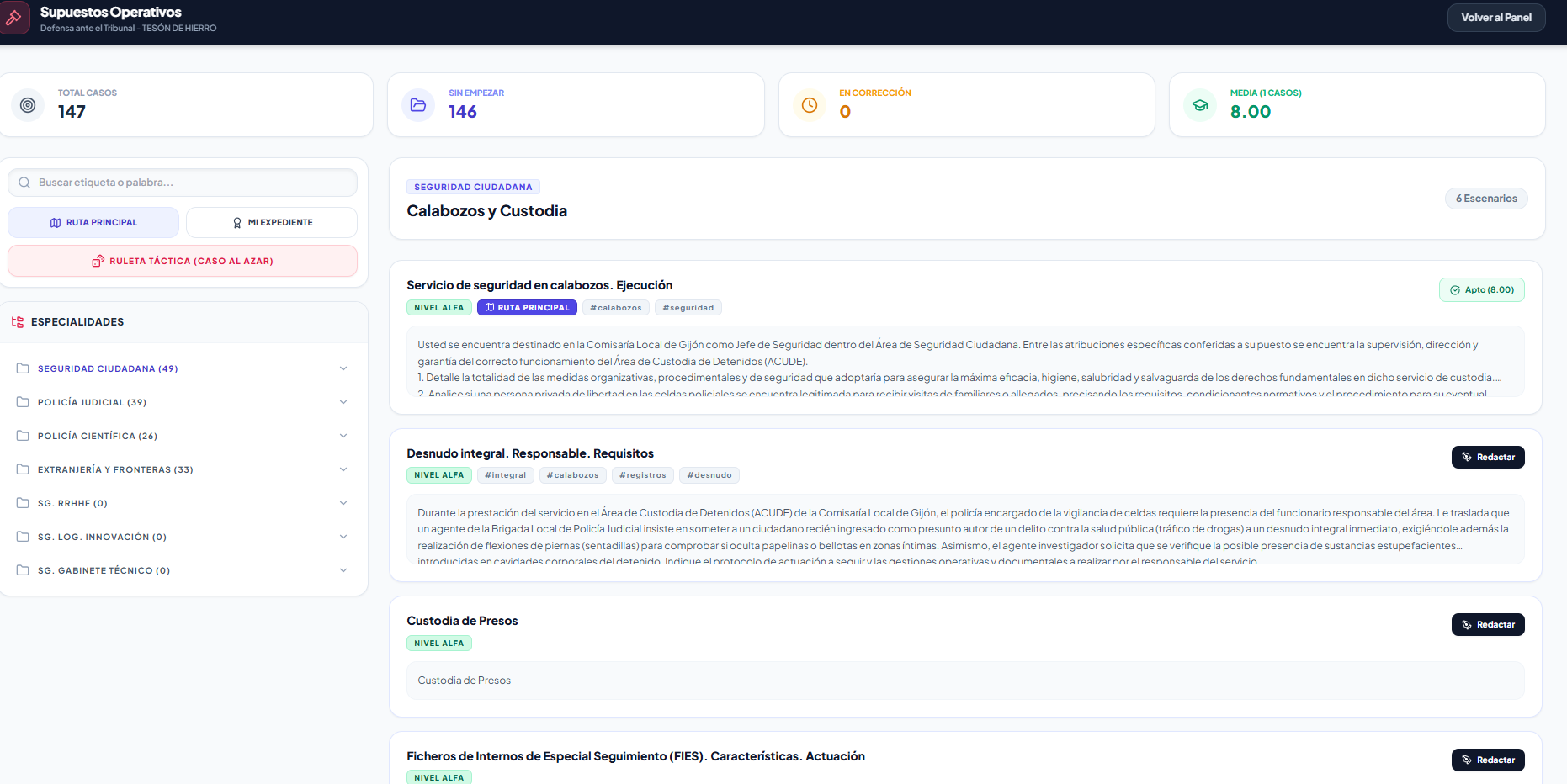Click the folder icon next to SG. Log. Innovación
The image size is (1567, 784).
(x=23, y=537)
